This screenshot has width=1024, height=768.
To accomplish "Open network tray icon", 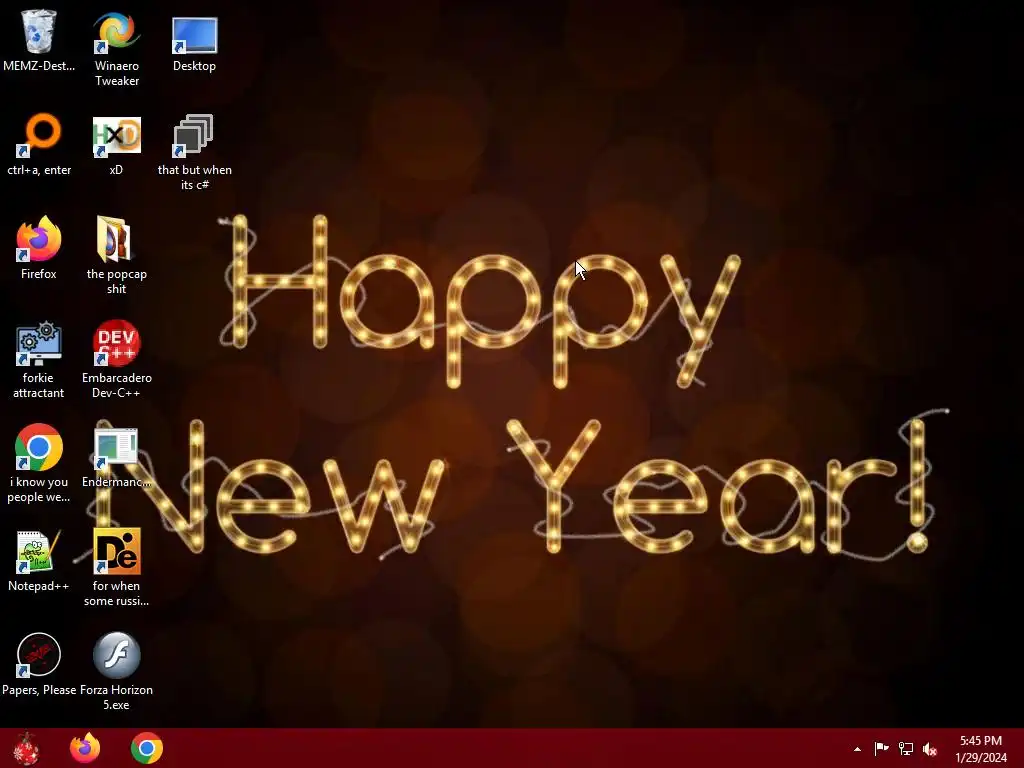I will 906,748.
